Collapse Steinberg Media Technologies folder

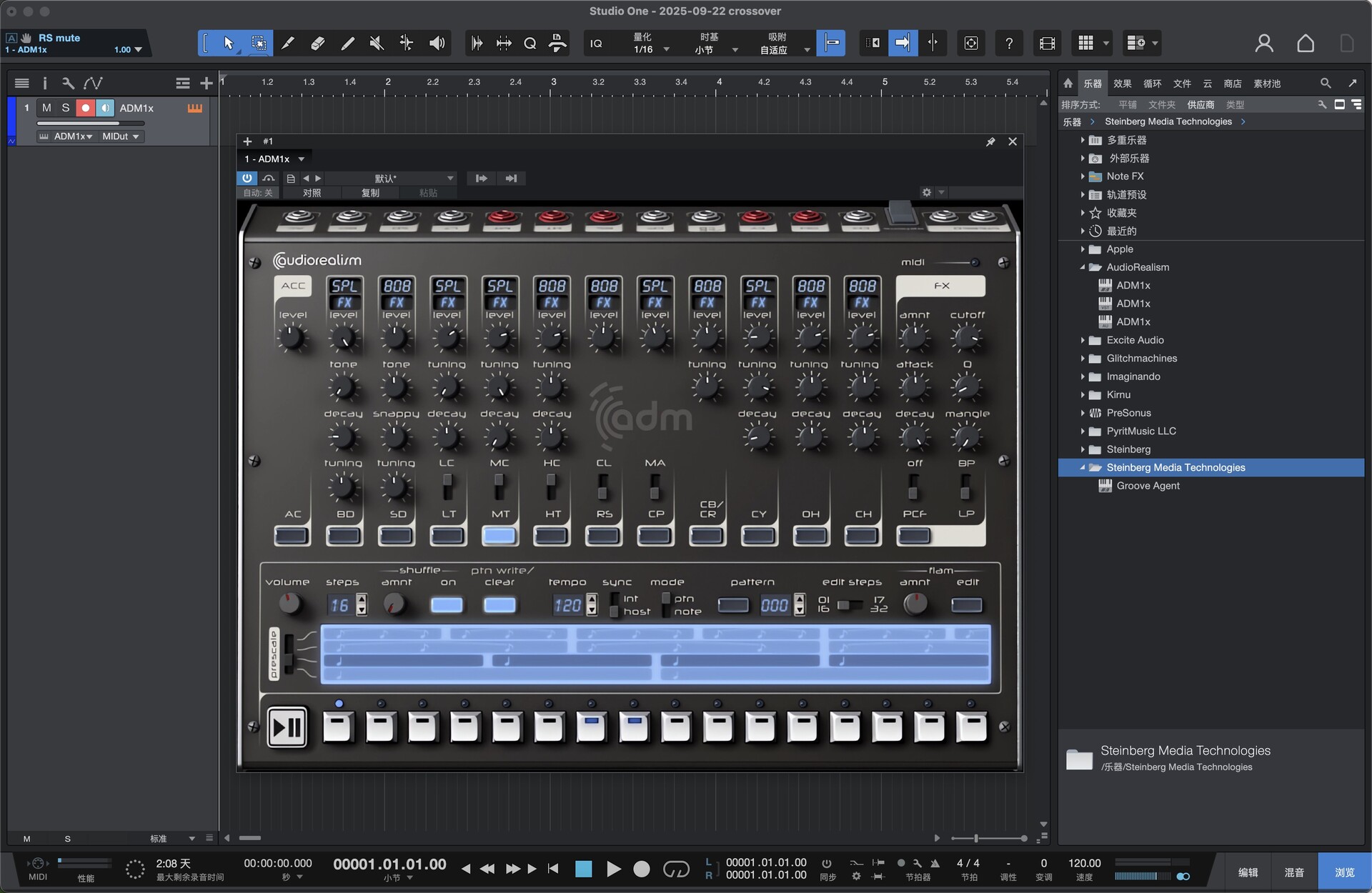1083,467
